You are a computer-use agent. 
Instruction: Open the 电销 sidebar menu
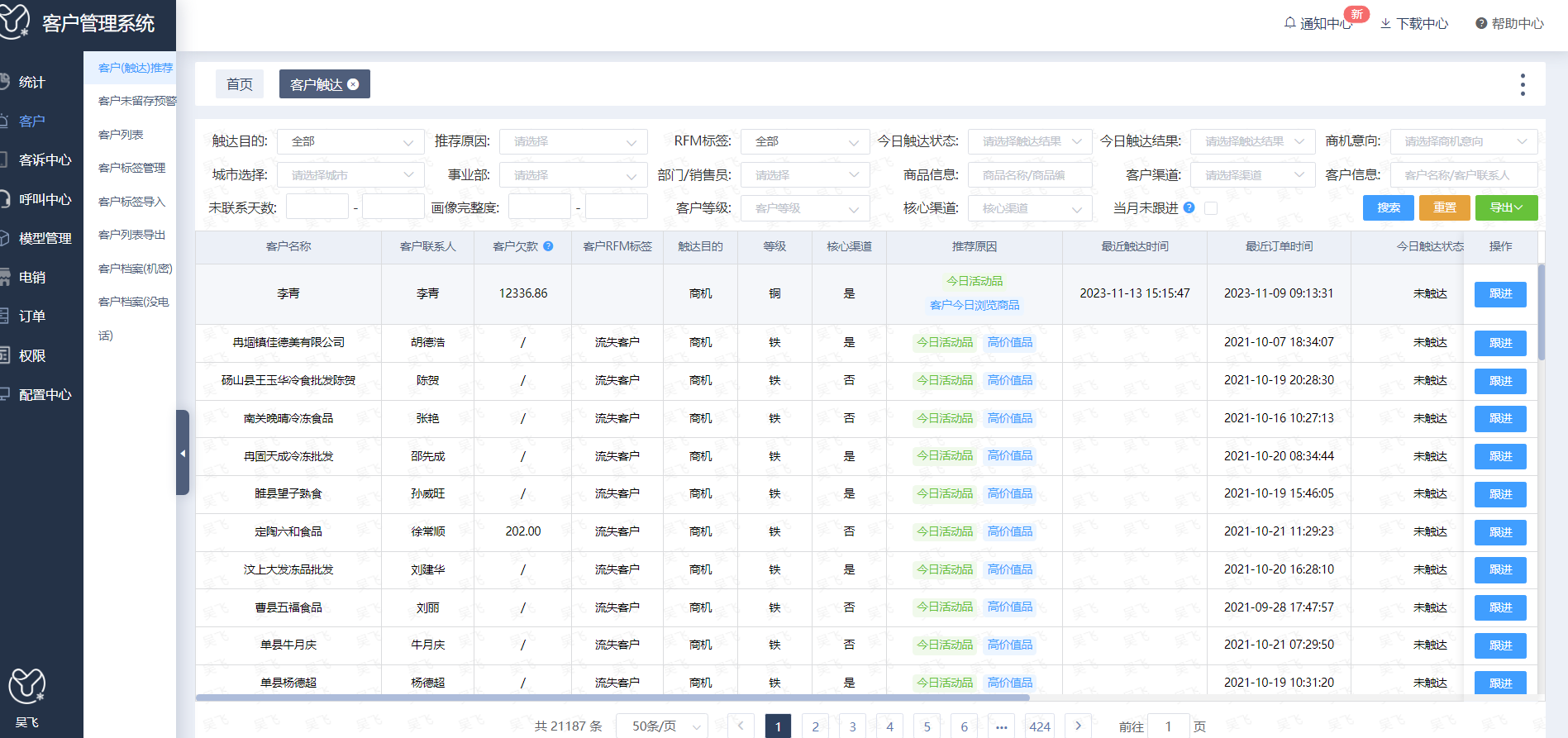point(32,277)
